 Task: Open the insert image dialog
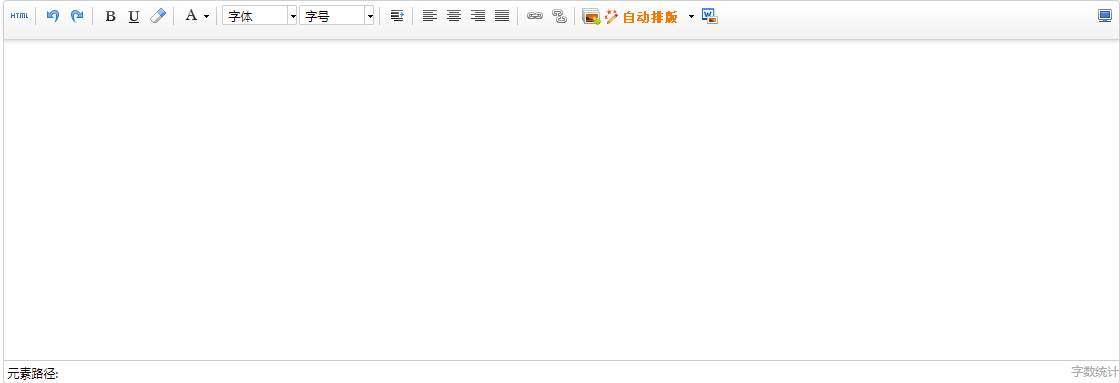click(x=591, y=16)
